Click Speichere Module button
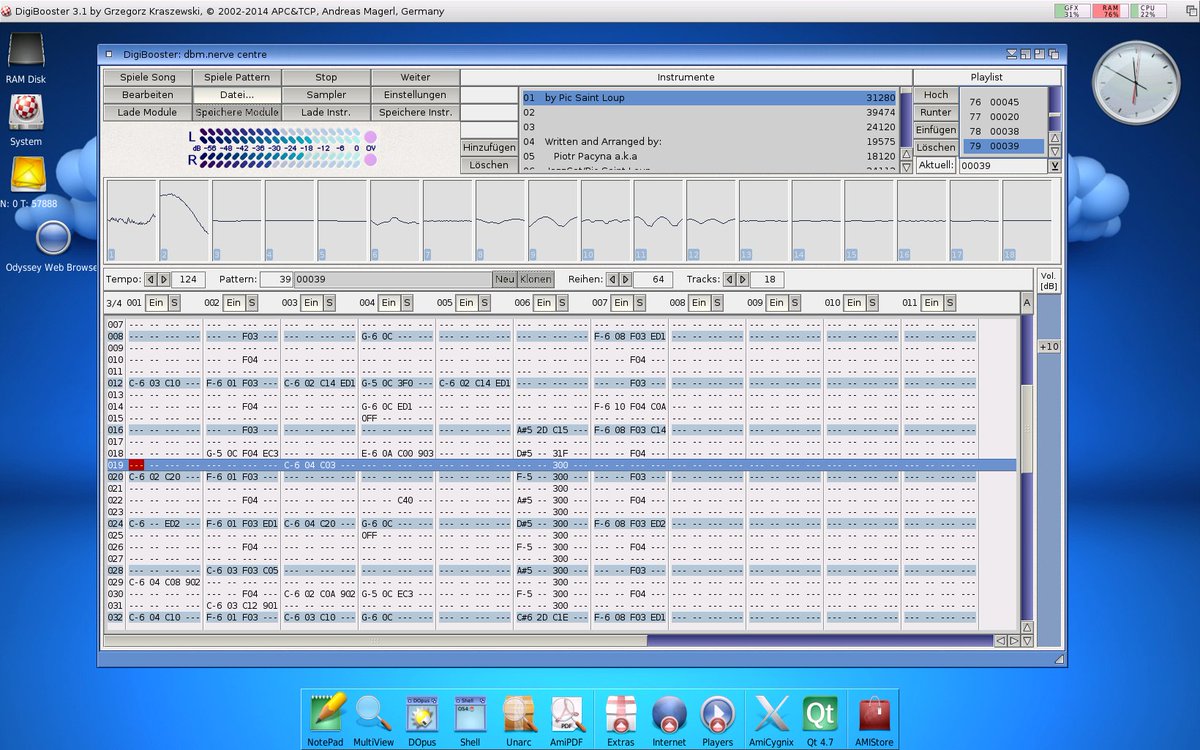 [x=237, y=113]
